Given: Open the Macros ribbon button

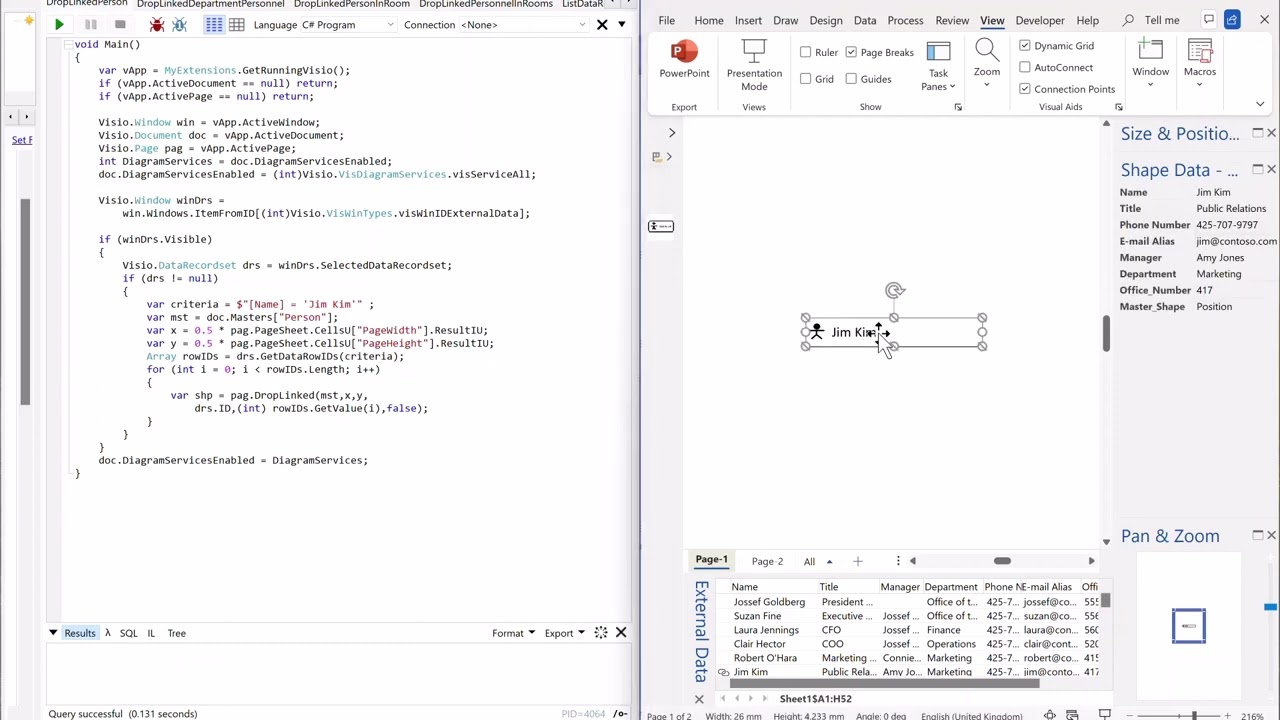Looking at the screenshot, I should 1199,62.
